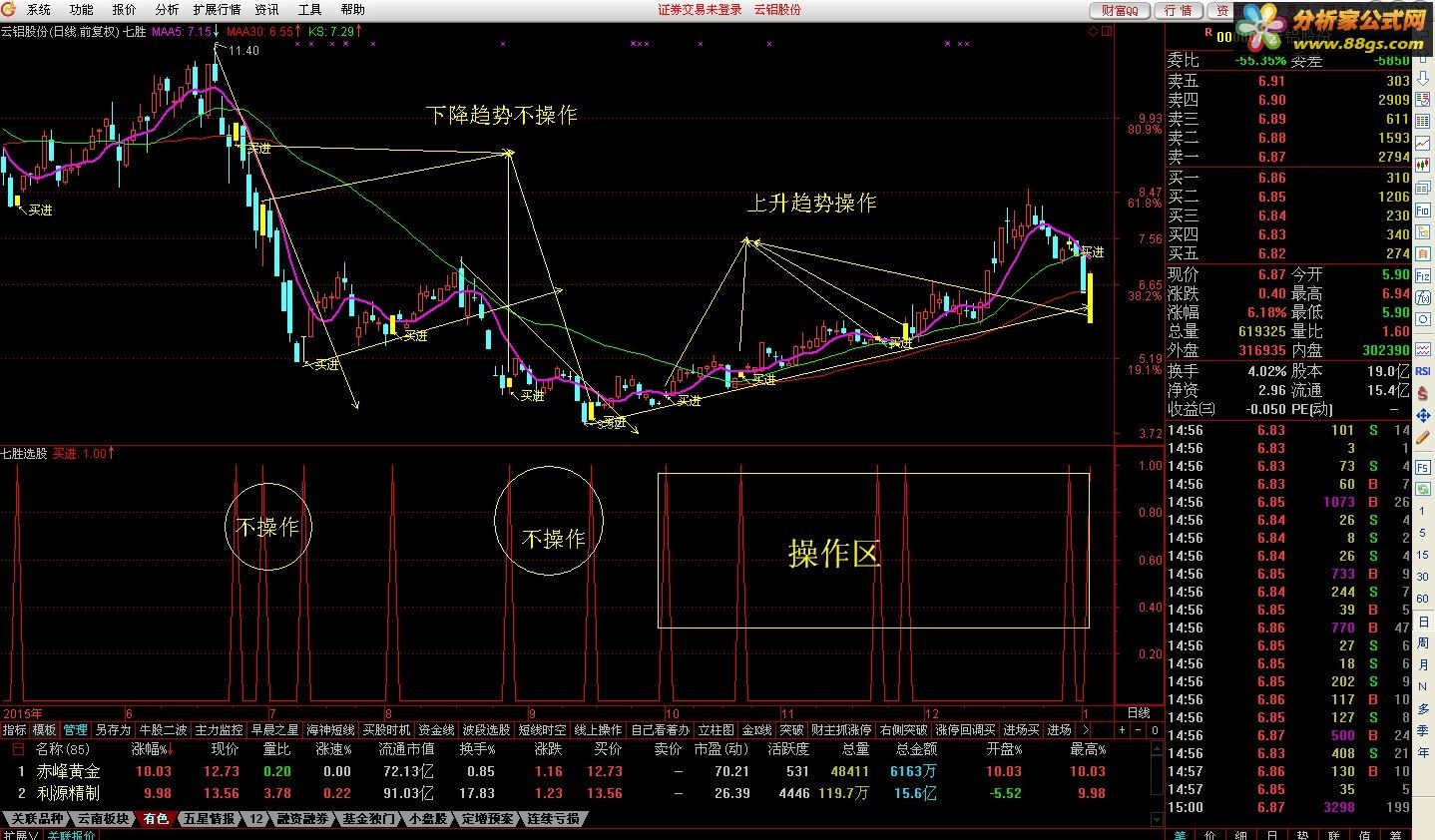Select the 周 period in right strip

click(1423, 643)
